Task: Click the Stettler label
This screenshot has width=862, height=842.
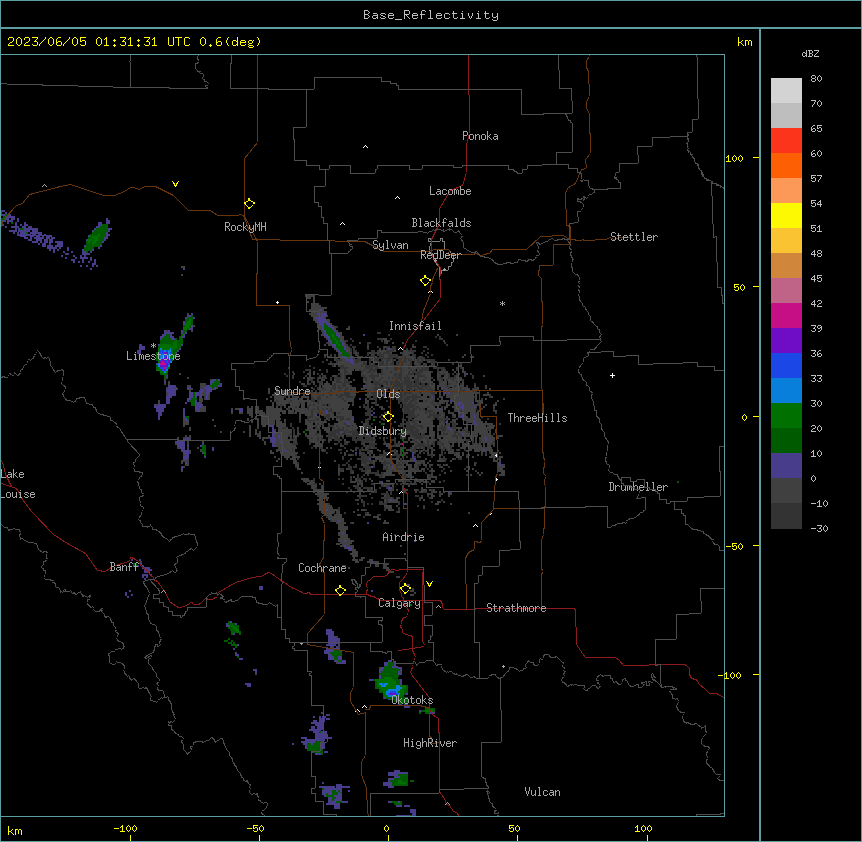Action: (x=633, y=237)
